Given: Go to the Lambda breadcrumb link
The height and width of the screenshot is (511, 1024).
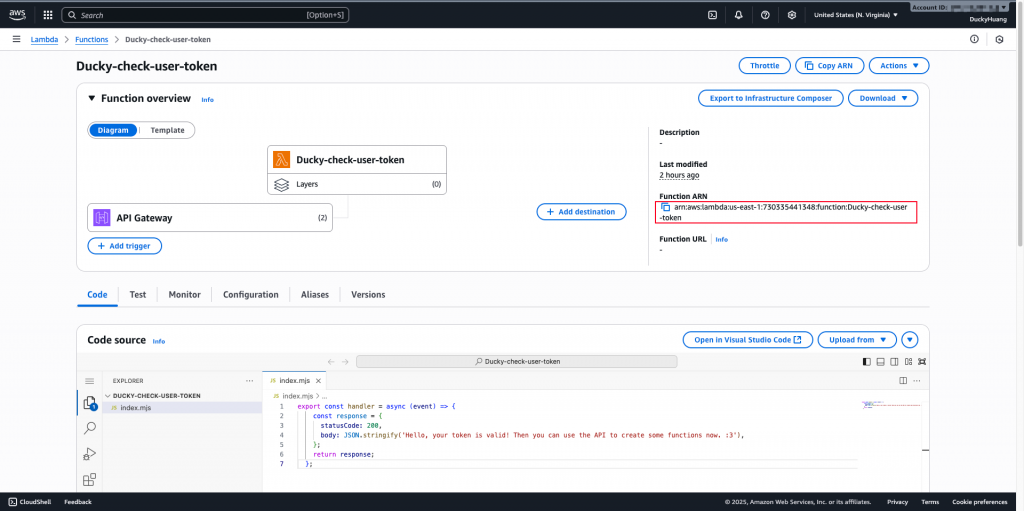Looking at the screenshot, I should tap(44, 39).
